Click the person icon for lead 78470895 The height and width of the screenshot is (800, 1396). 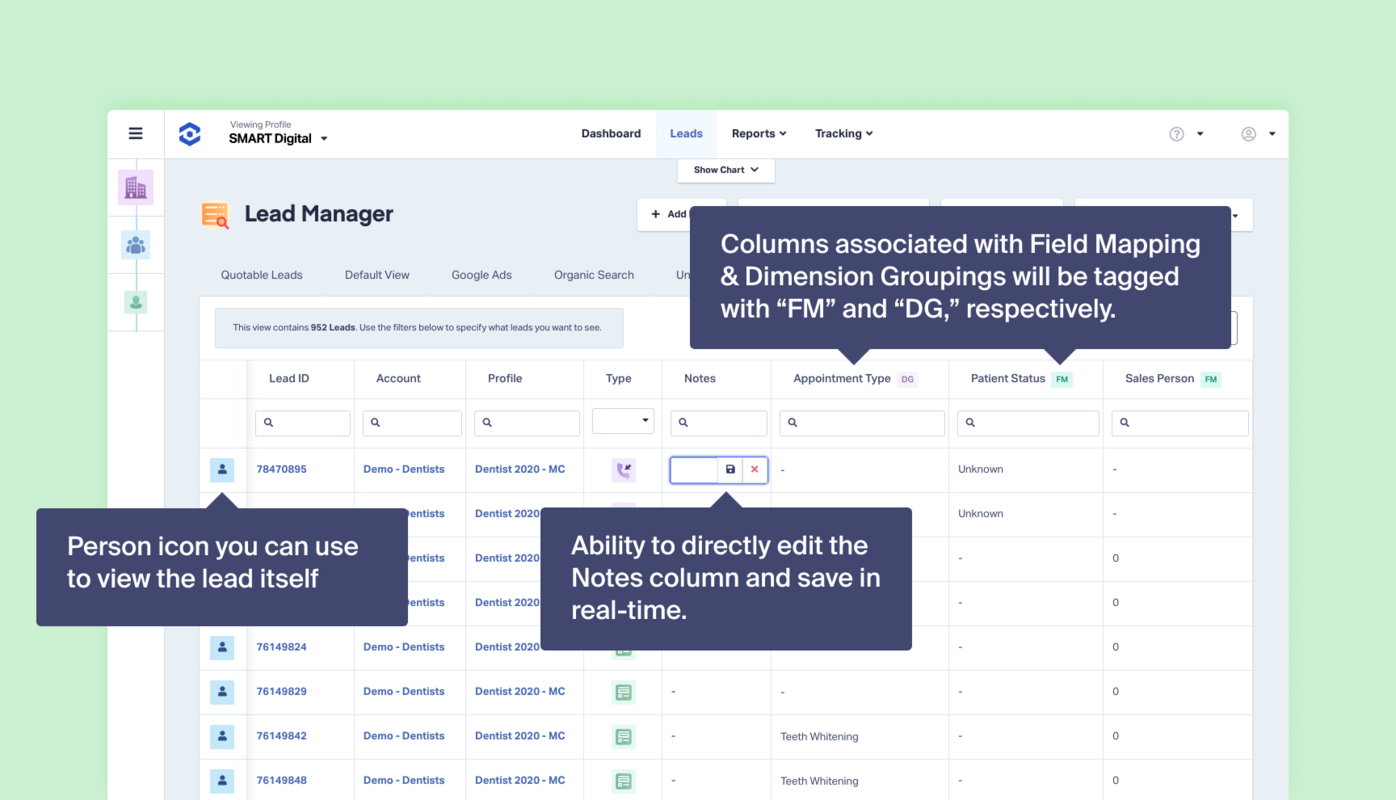[x=222, y=469]
